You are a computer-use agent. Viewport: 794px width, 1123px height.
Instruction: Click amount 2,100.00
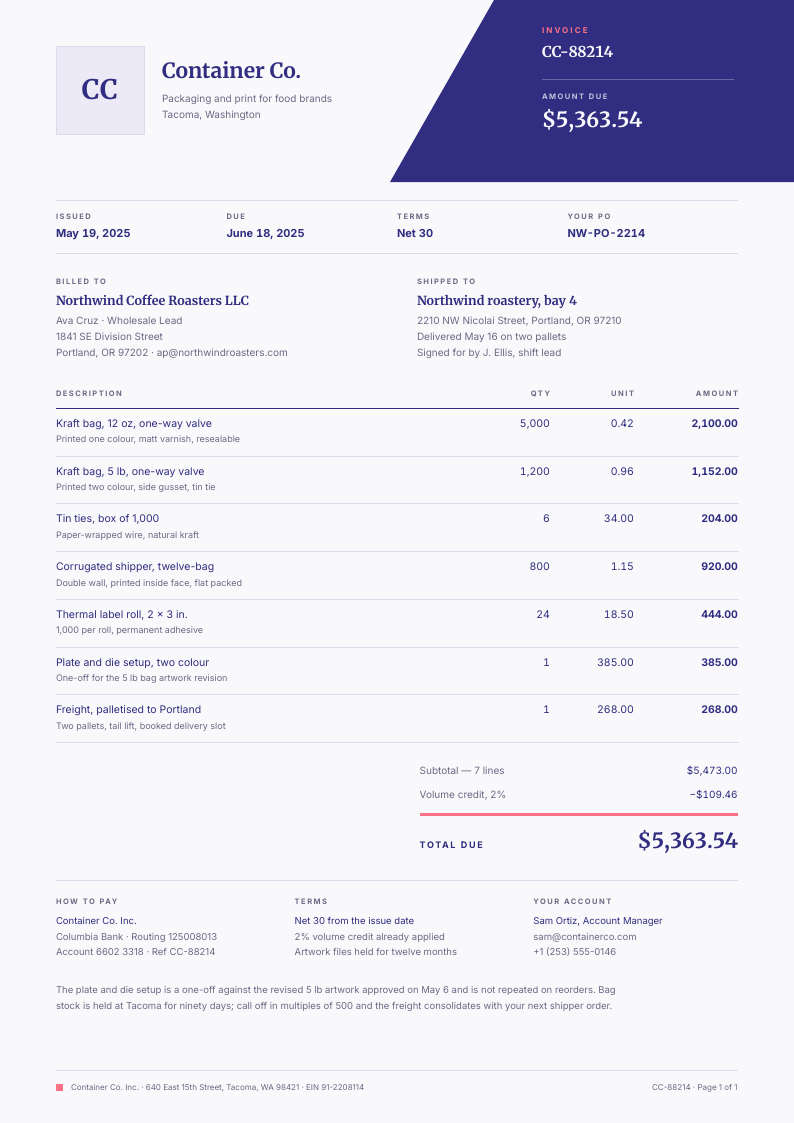click(x=715, y=423)
